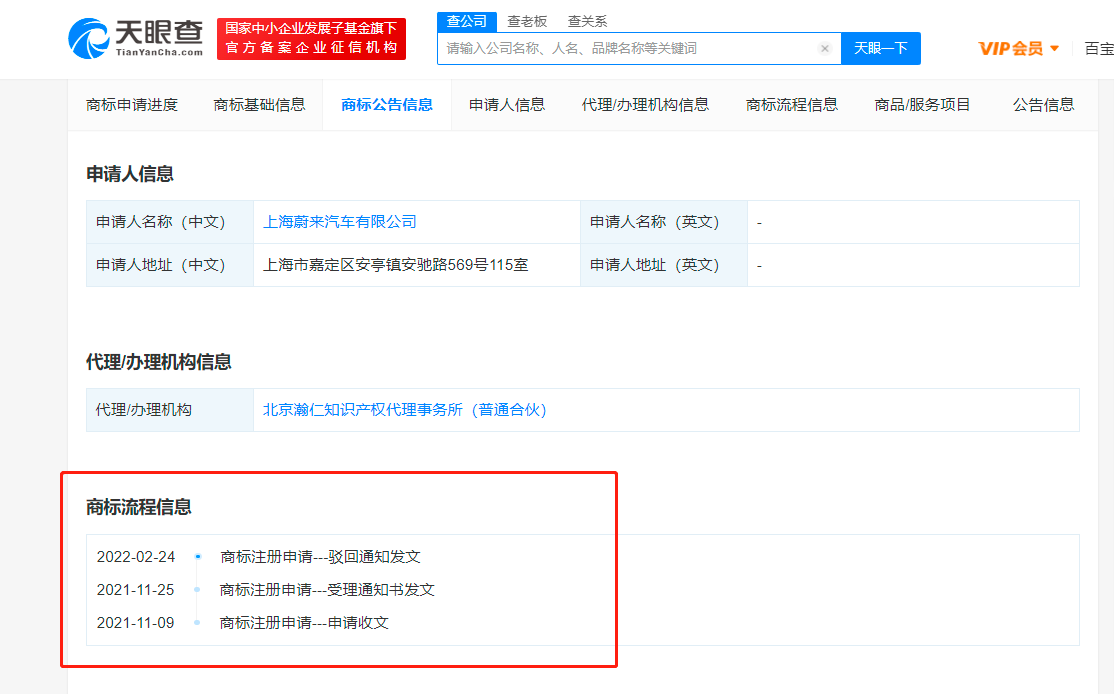The width and height of the screenshot is (1114, 694).
Task: Switch to the 查老板 search tab
Action: (x=527, y=21)
